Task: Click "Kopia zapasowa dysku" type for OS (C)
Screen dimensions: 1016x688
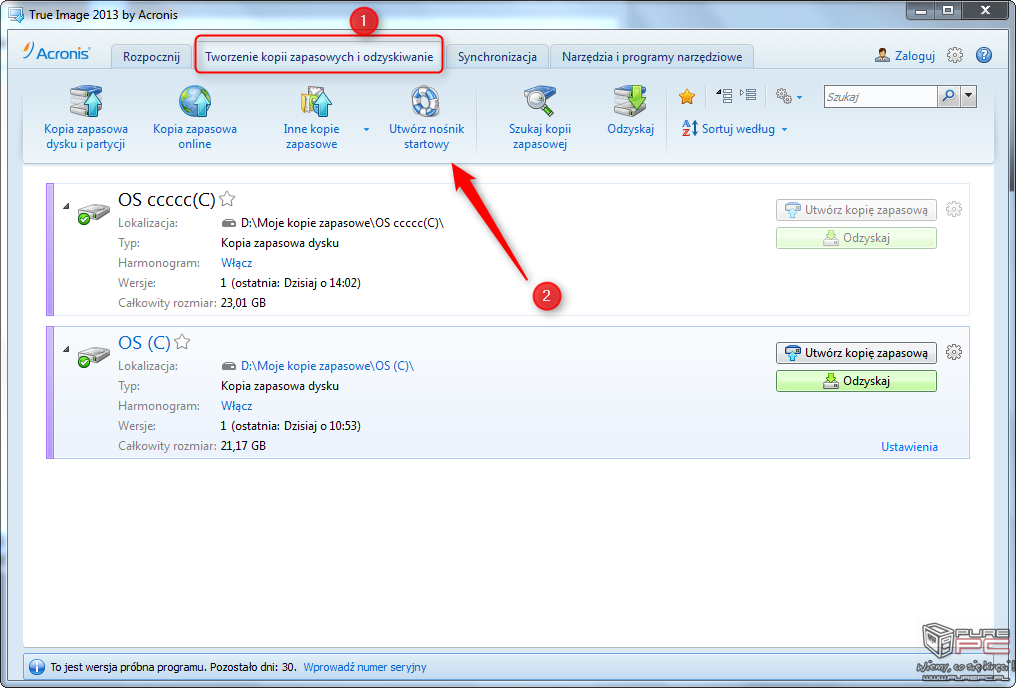Action: tap(280, 386)
